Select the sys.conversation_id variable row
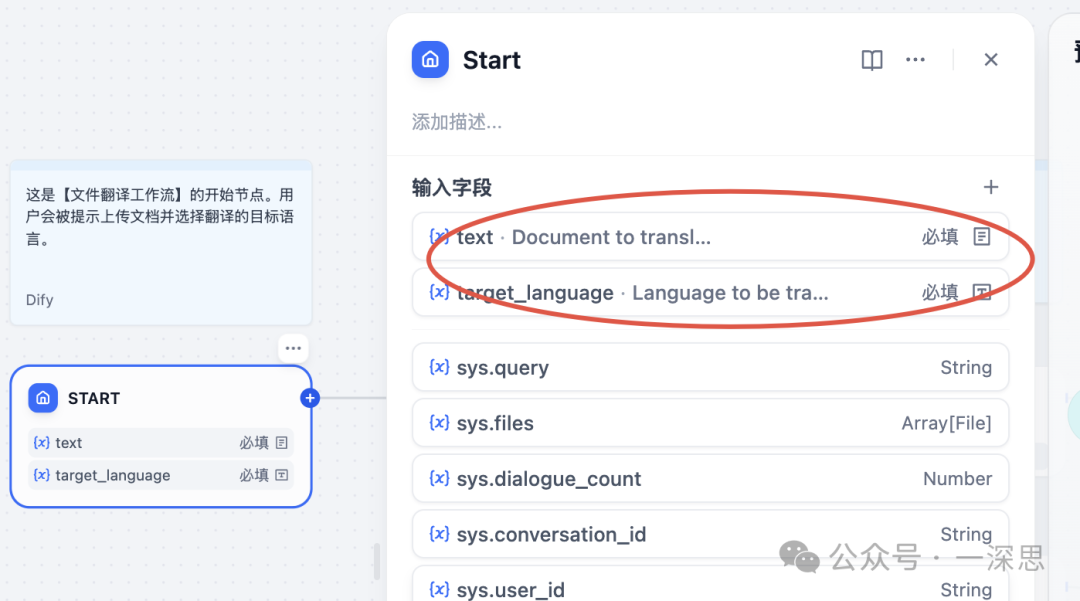The image size is (1080, 601). click(x=710, y=534)
